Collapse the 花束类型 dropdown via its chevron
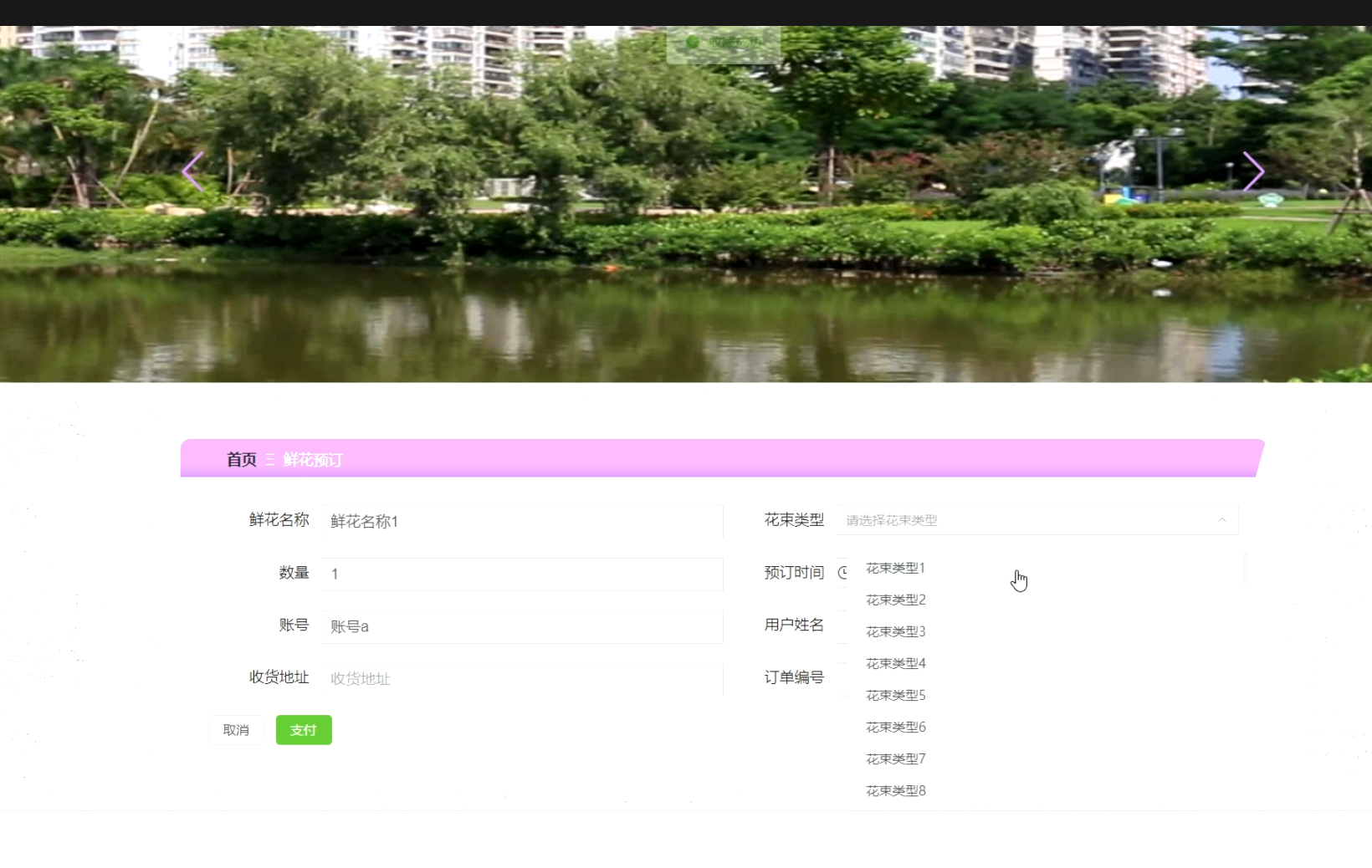The width and height of the screenshot is (1372, 868). point(1221,520)
